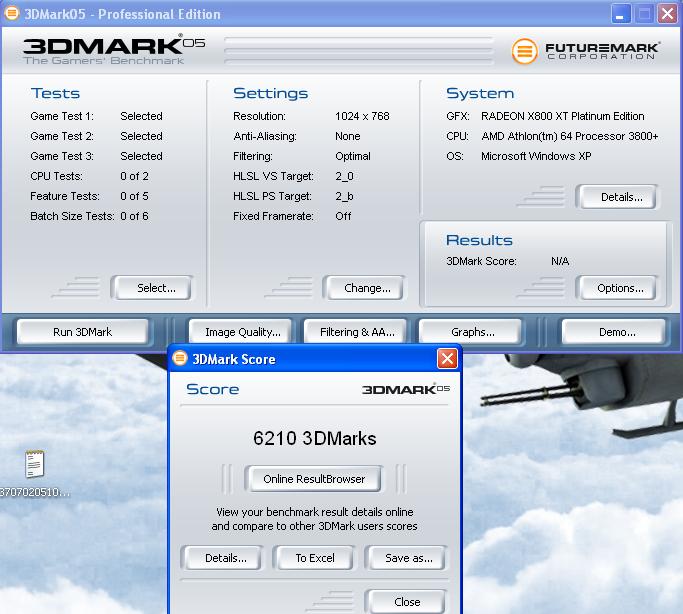The height and width of the screenshot is (614, 683).
Task: Click CPU Tests '0 of 2' value
Action: coord(134,176)
